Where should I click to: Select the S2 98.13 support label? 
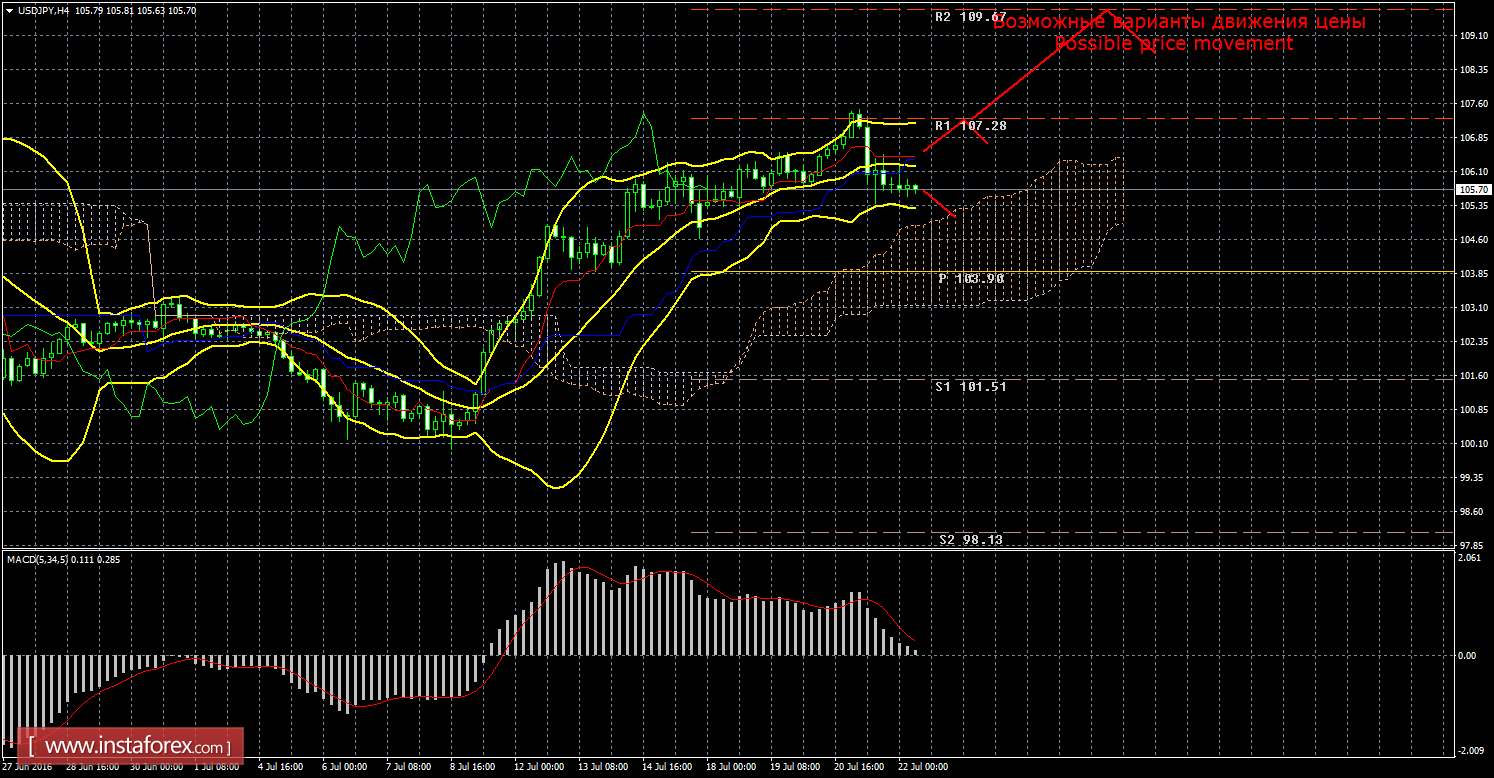(x=970, y=539)
